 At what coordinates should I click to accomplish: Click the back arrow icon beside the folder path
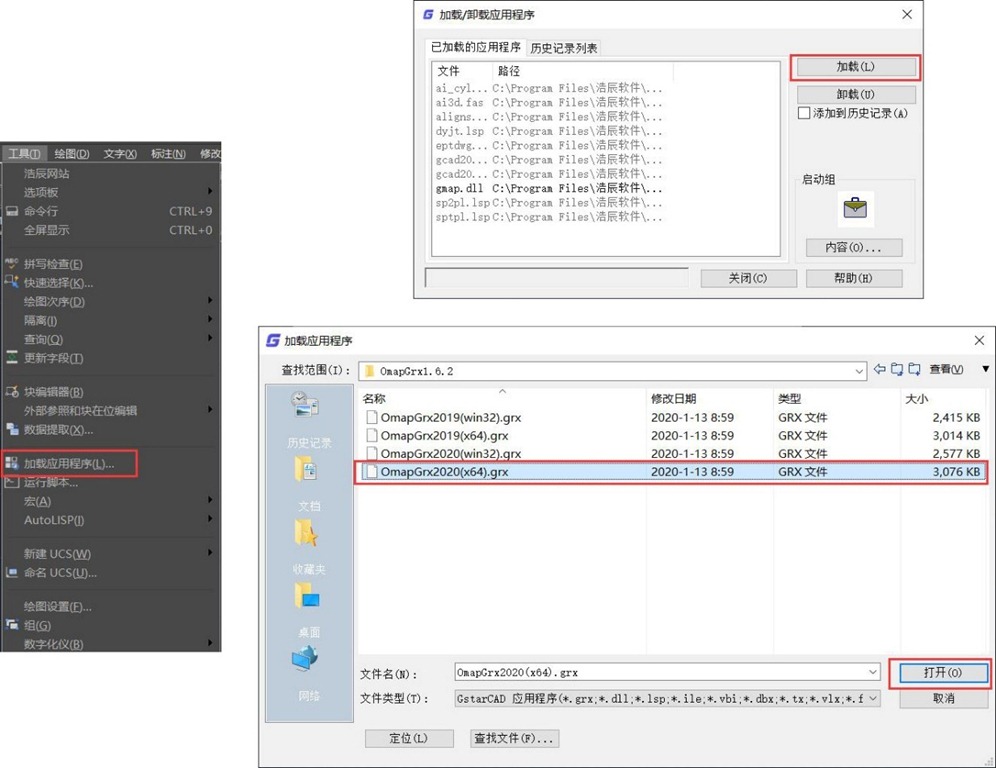(x=880, y=370)
